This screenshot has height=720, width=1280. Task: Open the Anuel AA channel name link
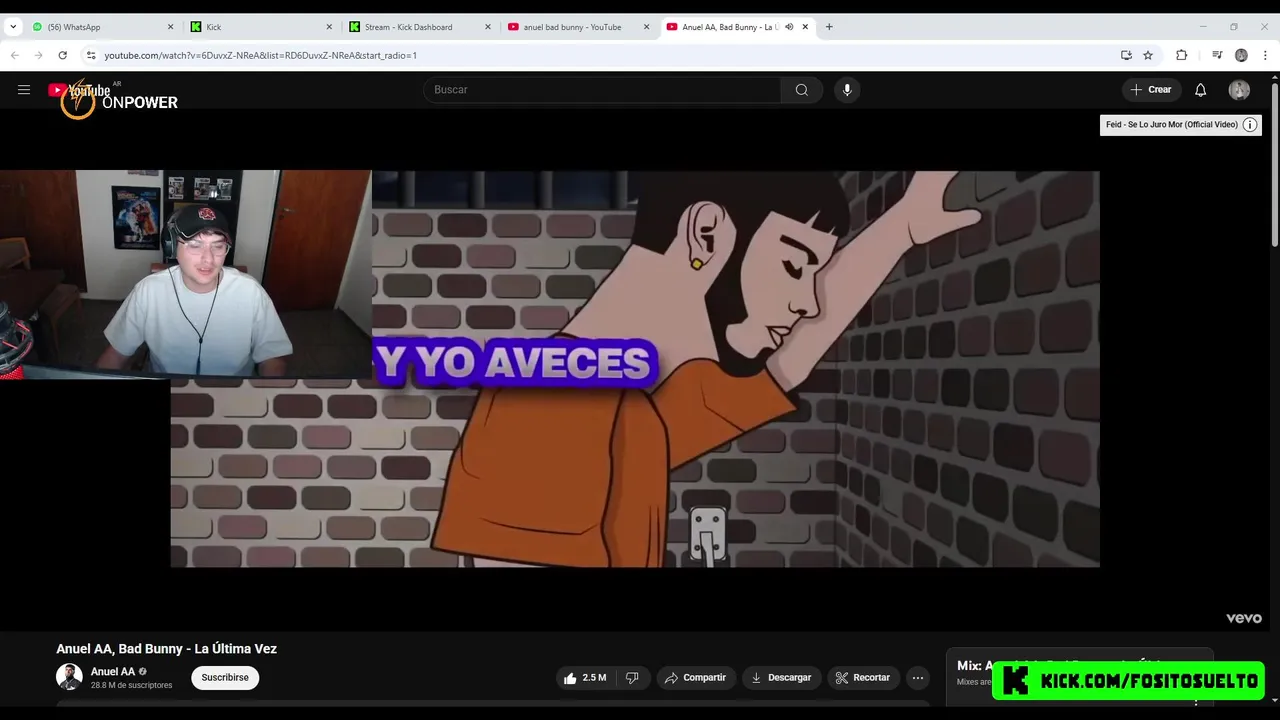[x=113, y=672]
